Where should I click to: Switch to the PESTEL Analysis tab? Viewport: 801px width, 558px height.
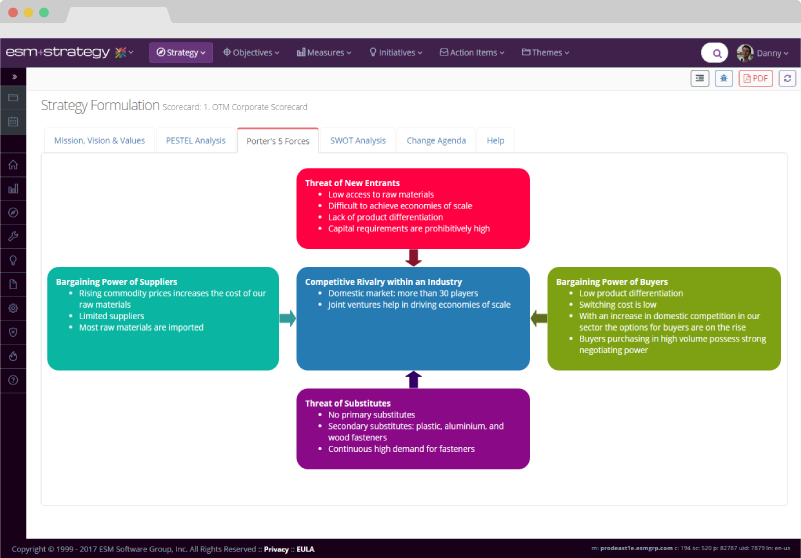196,141
